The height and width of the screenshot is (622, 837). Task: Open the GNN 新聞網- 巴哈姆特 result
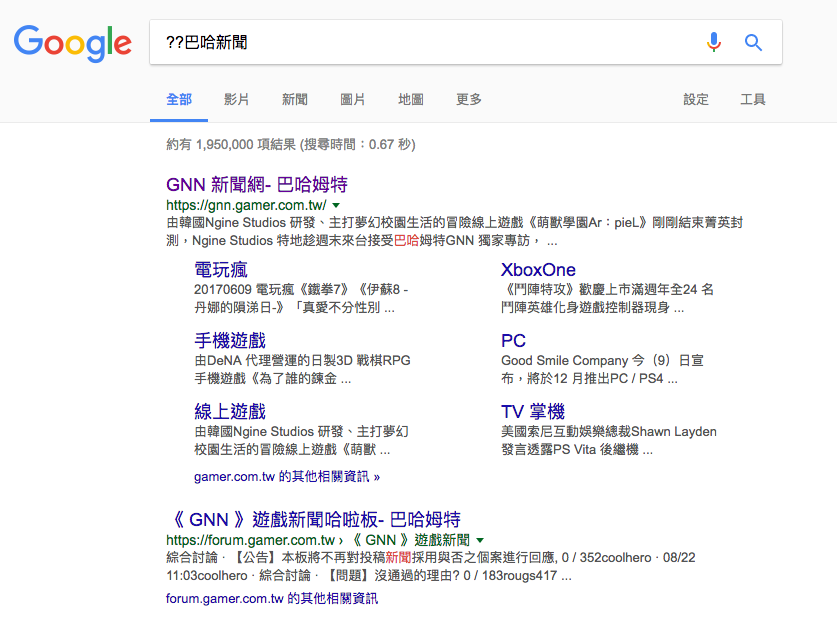click(x=257, y=185)
